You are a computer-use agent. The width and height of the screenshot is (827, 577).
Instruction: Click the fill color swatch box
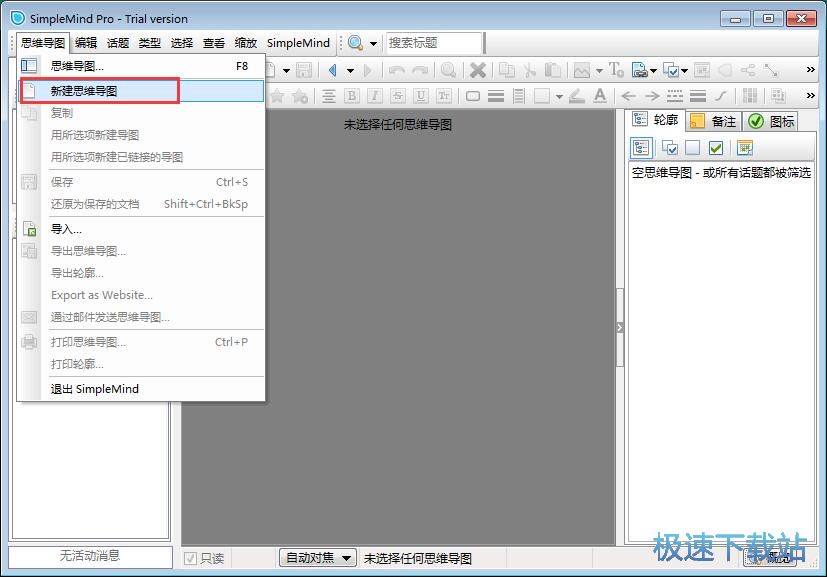pyautogui.click(x=542, y=96)
